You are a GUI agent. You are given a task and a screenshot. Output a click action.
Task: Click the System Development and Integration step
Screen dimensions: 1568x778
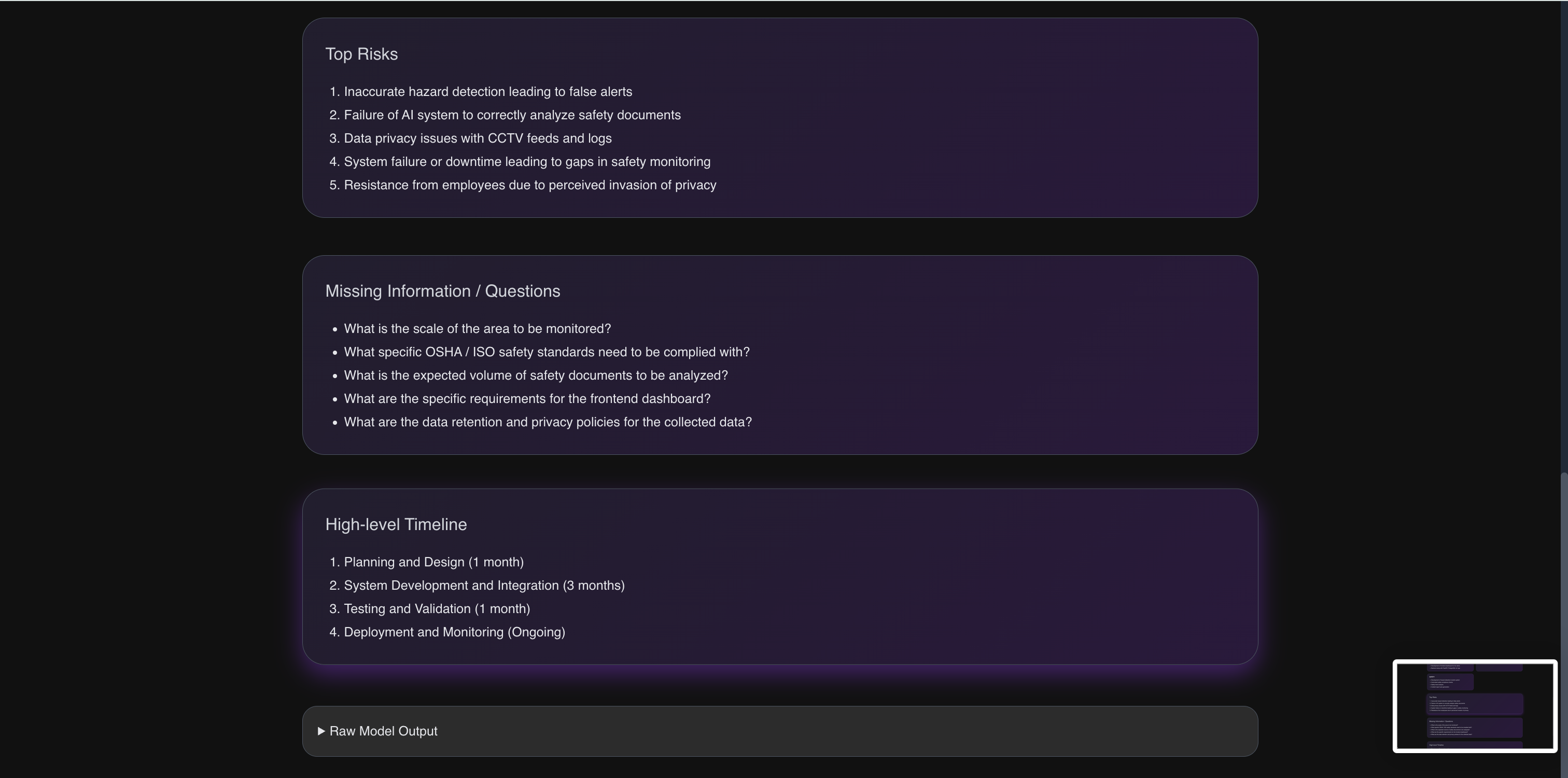pos(484,586)
